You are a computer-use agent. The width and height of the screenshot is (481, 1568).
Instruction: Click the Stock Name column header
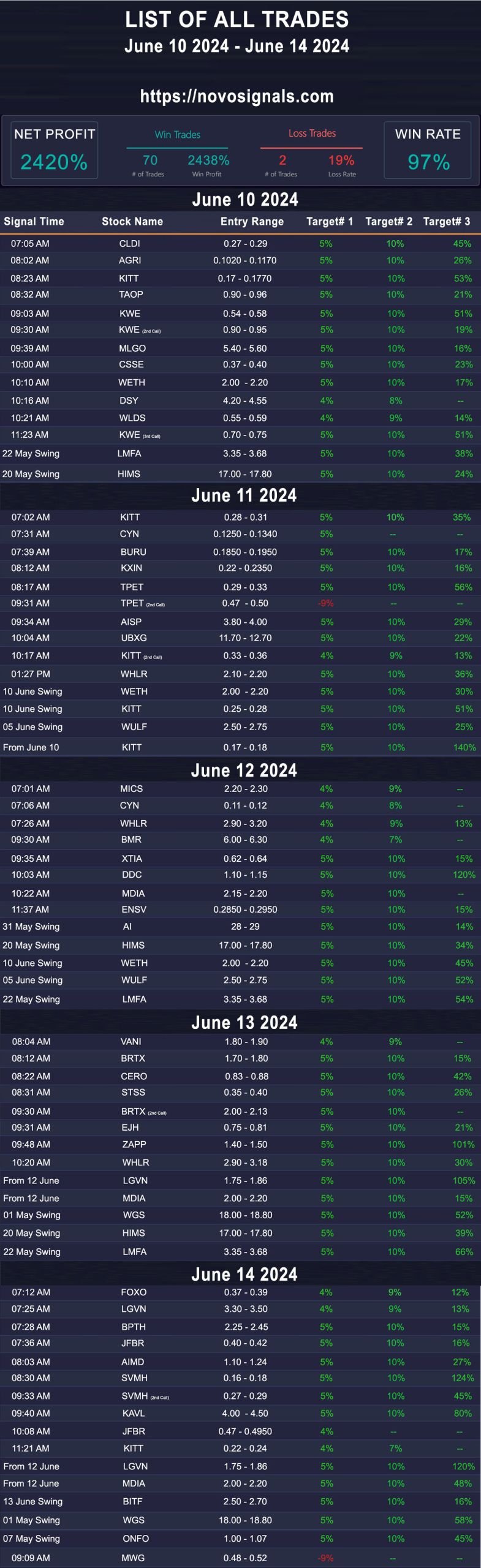coord(132,222)
